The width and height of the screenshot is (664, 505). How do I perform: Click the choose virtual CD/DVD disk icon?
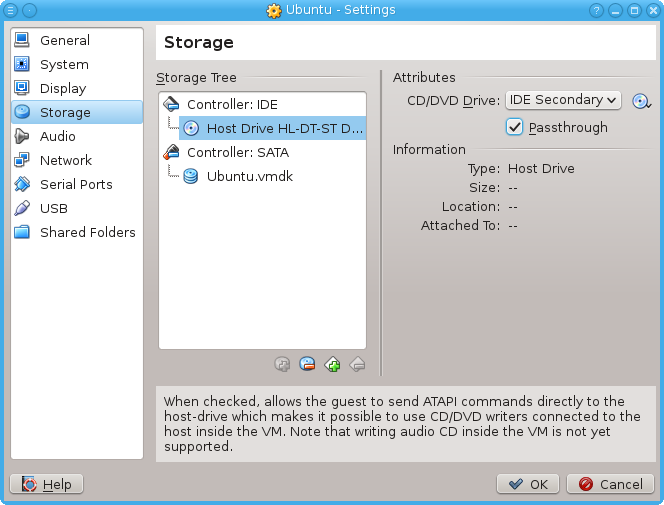(x=641, y=101)
